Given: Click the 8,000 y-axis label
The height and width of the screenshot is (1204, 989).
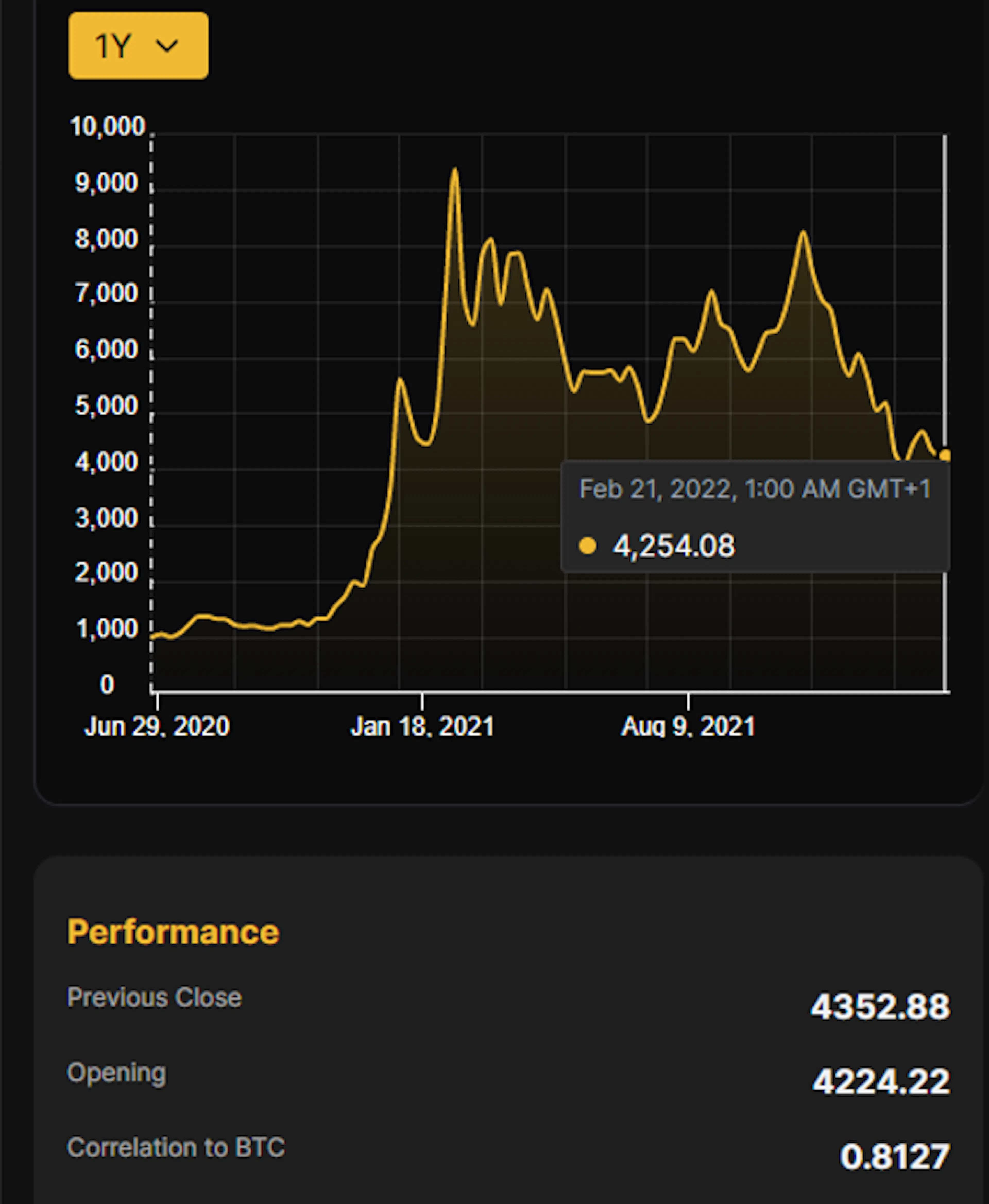Looking at the screenshot, I should 107,239.
